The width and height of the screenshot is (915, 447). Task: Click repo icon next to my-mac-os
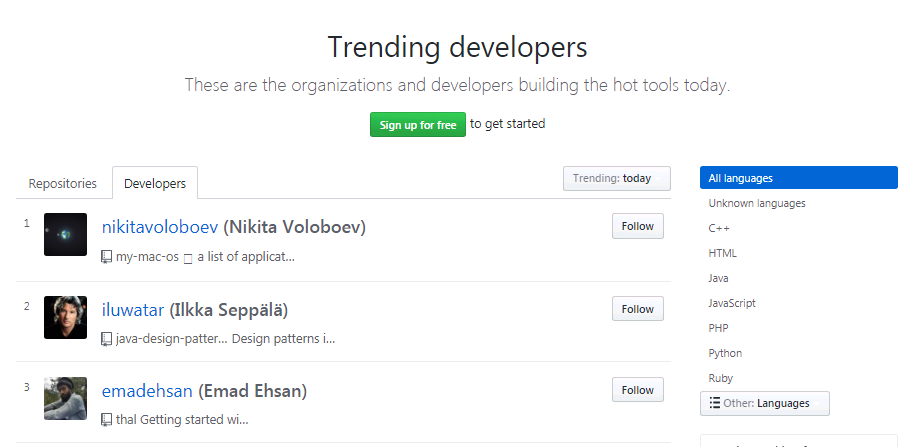coord(107,257)
